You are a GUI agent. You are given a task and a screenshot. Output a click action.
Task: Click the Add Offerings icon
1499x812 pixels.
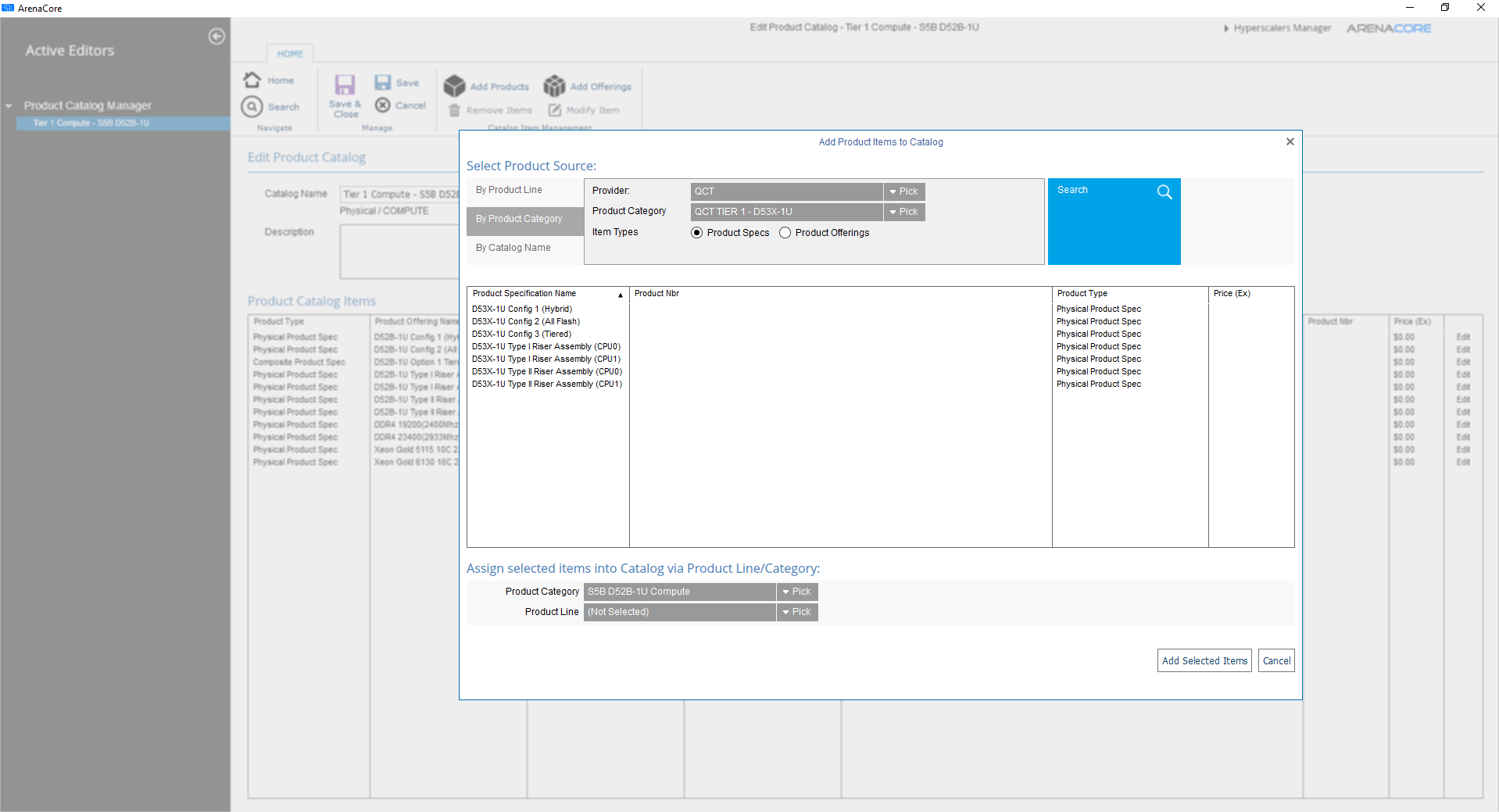click(x=554, y=86)
